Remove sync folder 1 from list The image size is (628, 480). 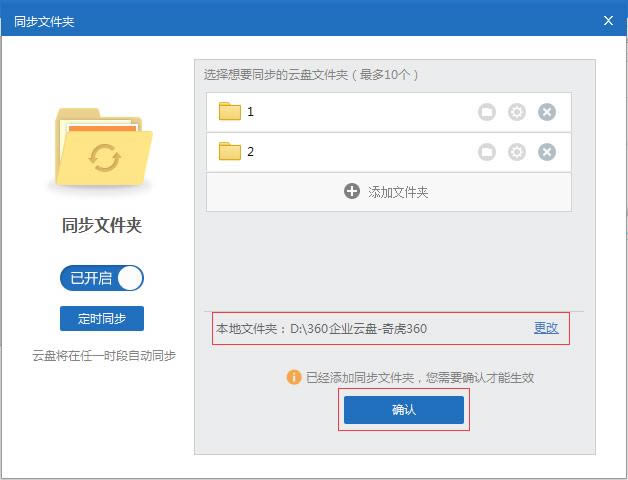546,112
